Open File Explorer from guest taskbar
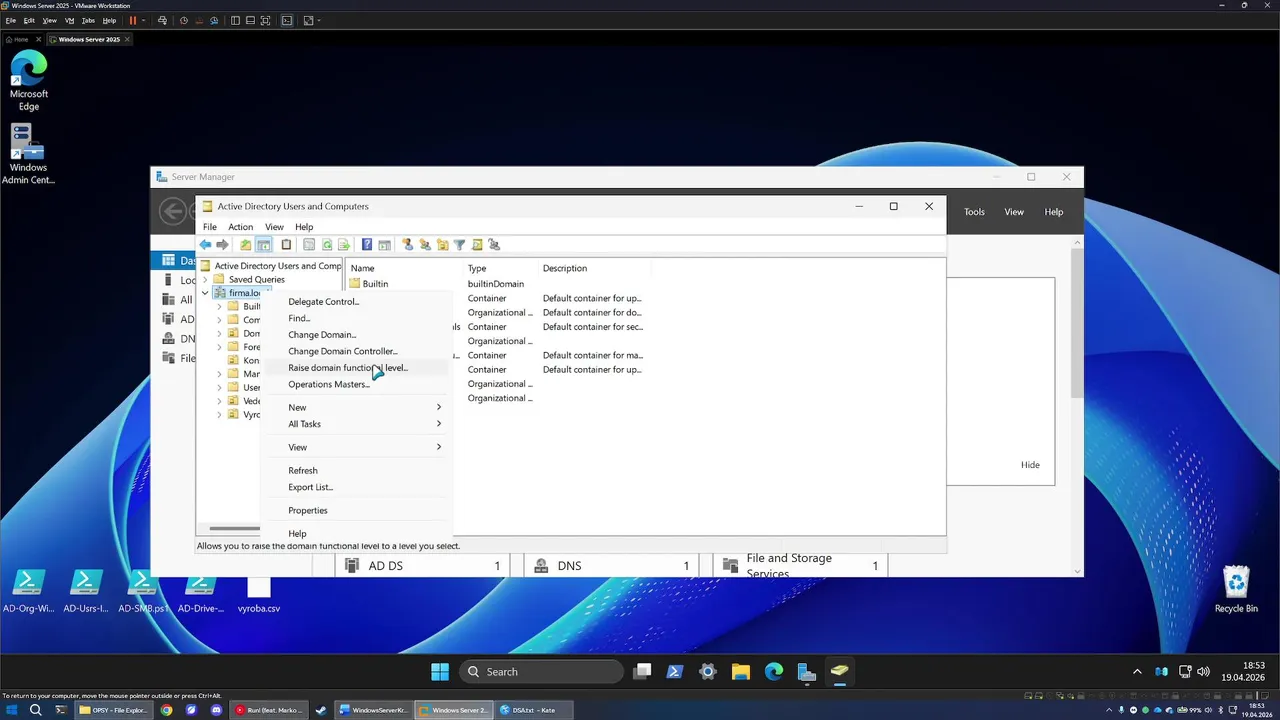 pyautogui.click(x=741, y=671)
